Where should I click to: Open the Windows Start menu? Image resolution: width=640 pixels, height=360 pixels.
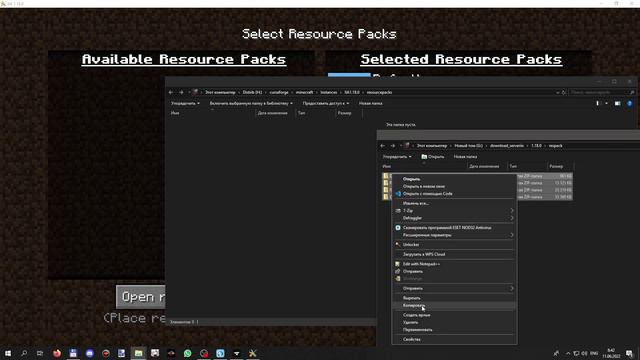tap(8, 353)
